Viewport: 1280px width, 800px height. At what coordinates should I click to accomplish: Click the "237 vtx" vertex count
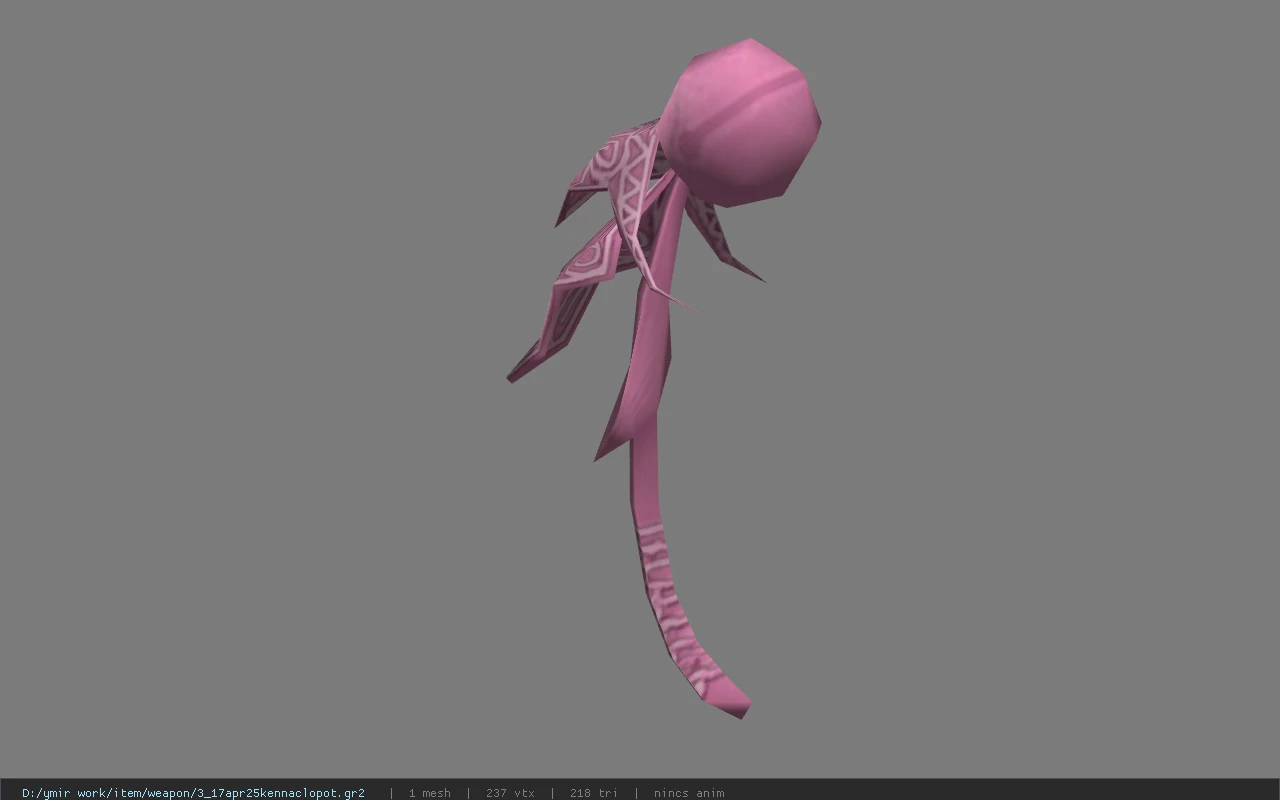[510, 793]
